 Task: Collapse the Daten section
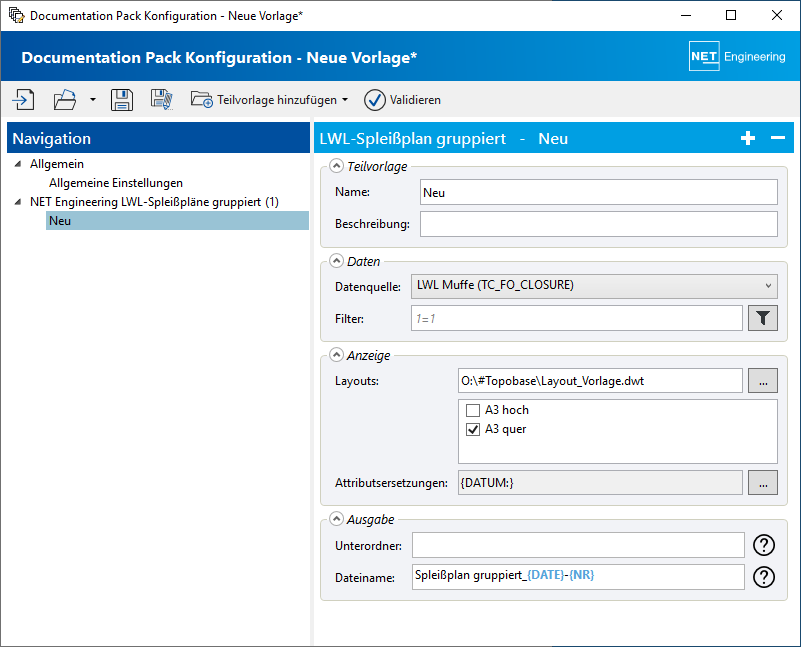336,260
